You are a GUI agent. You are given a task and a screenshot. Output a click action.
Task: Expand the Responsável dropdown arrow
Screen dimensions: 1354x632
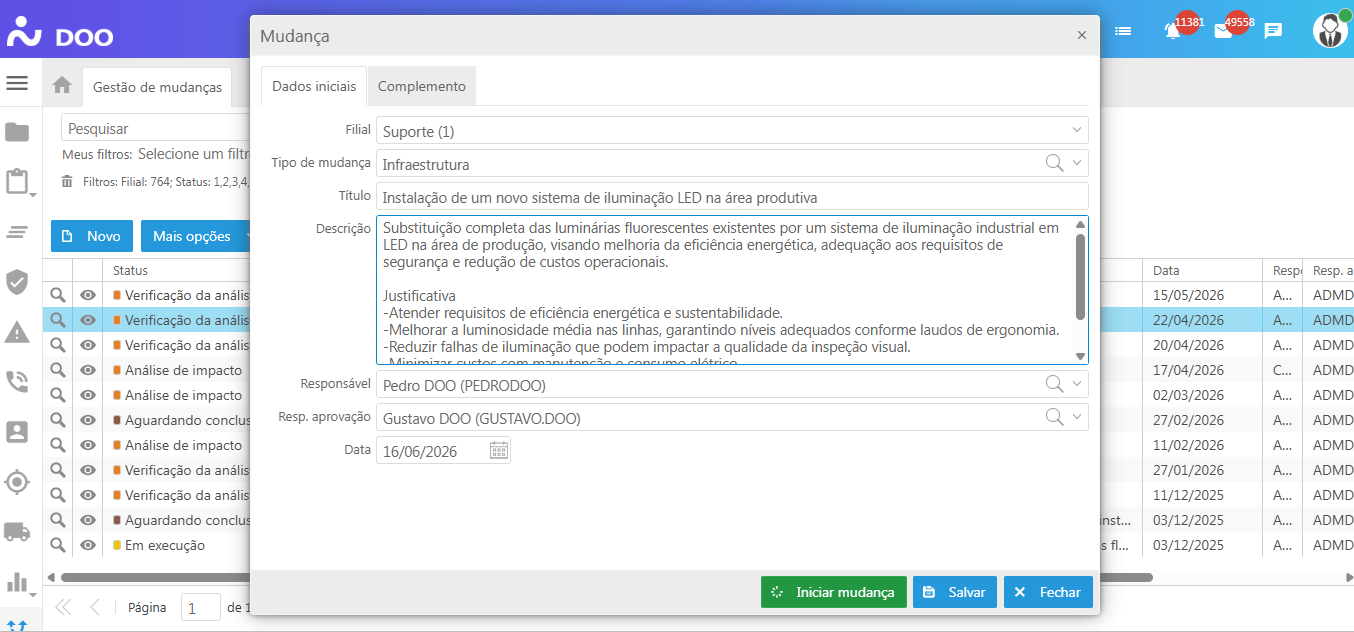coord(1077,384)
